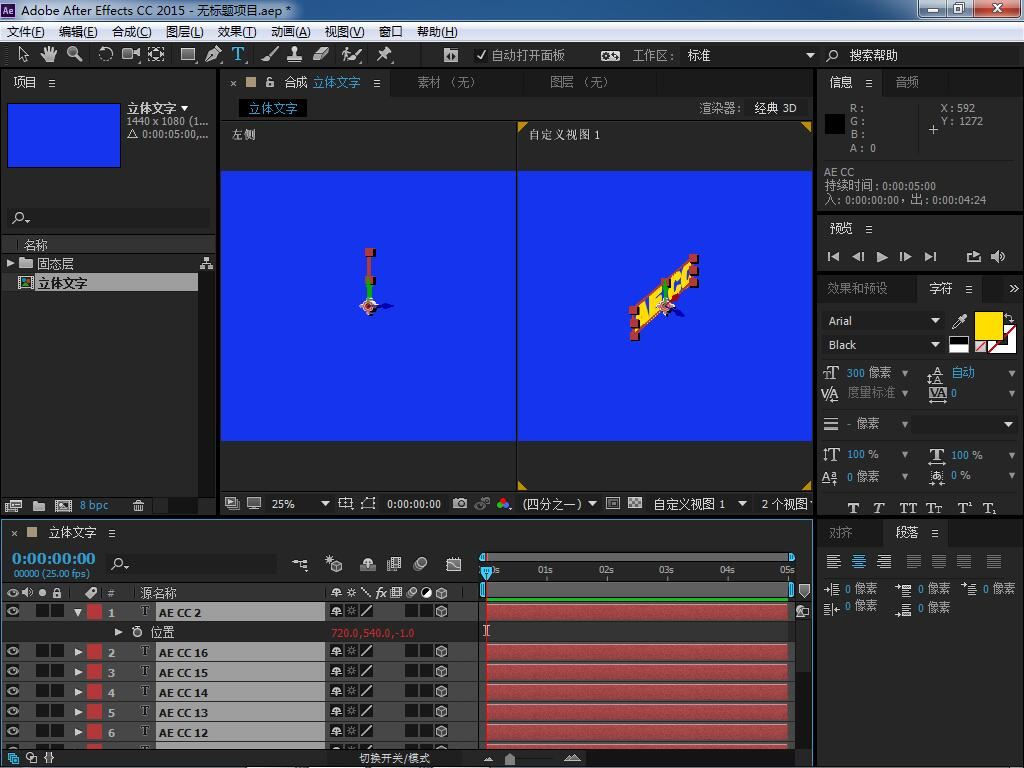Play the preview
The height and width of the screenshot is (768, 1024).
[x=882, y=257]
